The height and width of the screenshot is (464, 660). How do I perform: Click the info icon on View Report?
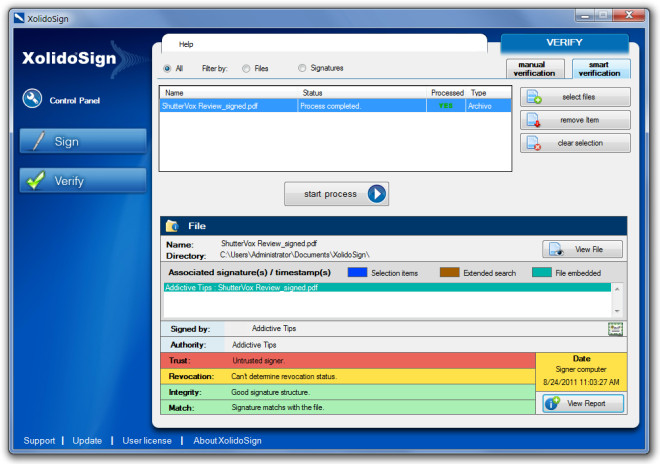click(552, 403)
